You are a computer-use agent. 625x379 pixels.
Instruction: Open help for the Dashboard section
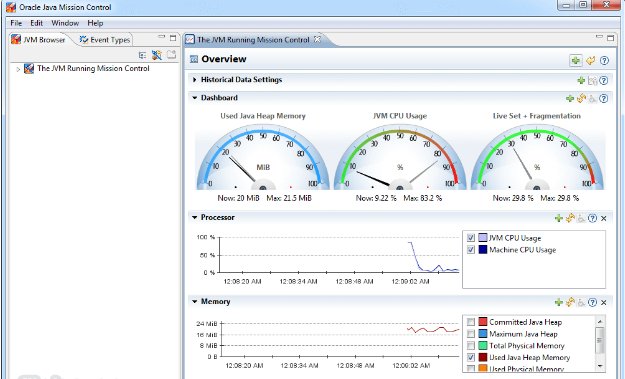click(604, 98)
